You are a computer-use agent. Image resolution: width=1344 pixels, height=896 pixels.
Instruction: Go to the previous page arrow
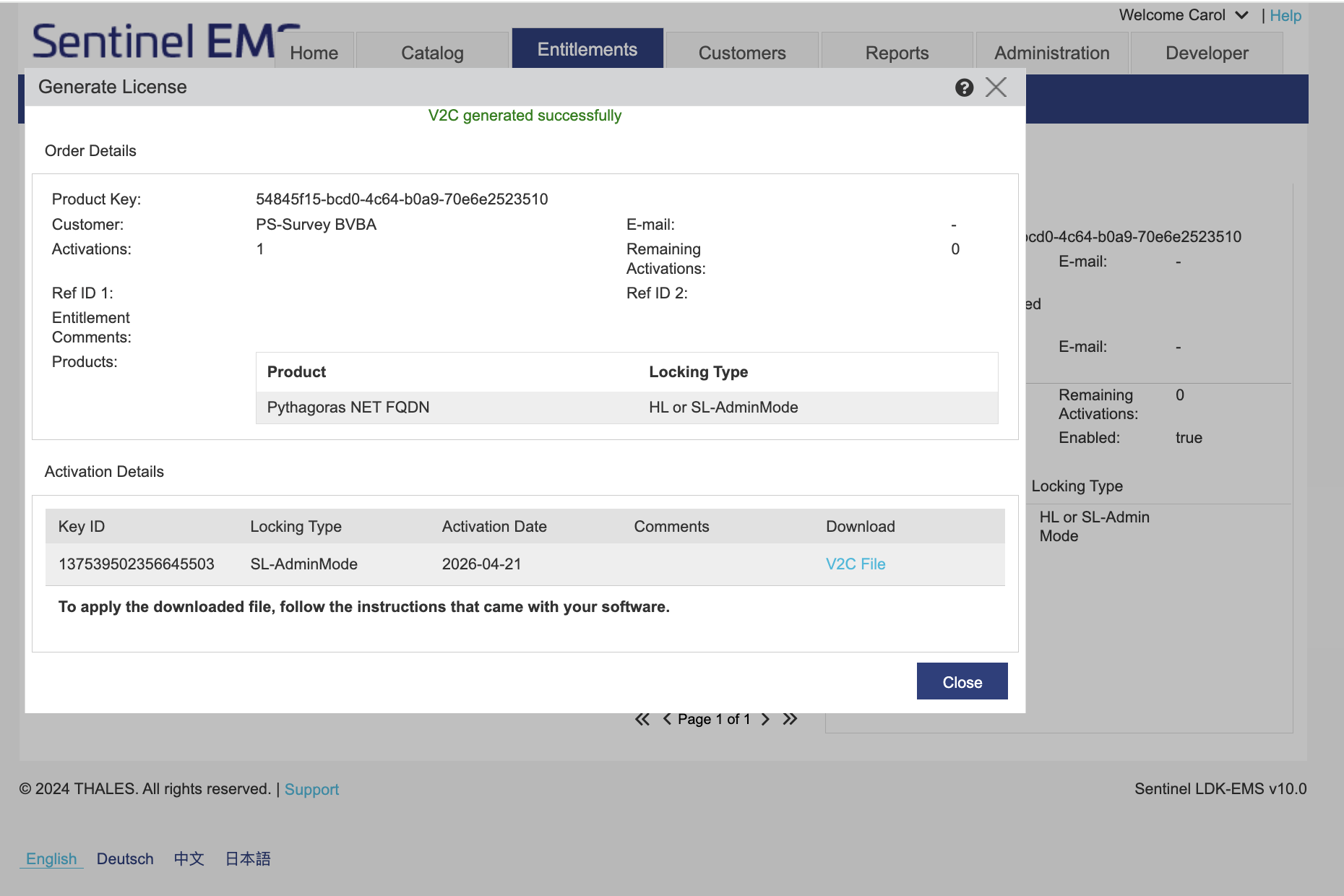coord(667,719)
